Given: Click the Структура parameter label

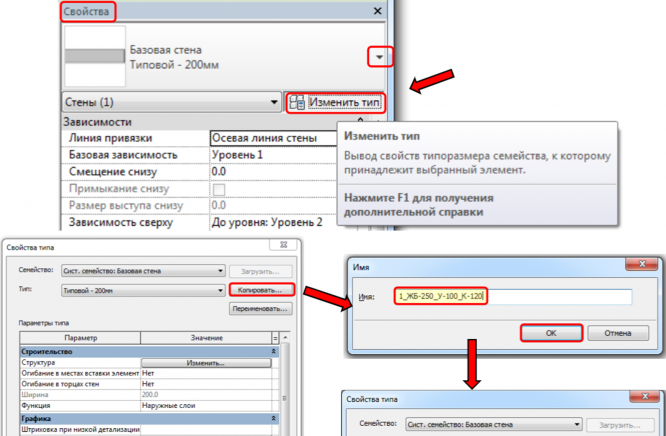Looking at the screenshot, I should (x=38, y=363).
